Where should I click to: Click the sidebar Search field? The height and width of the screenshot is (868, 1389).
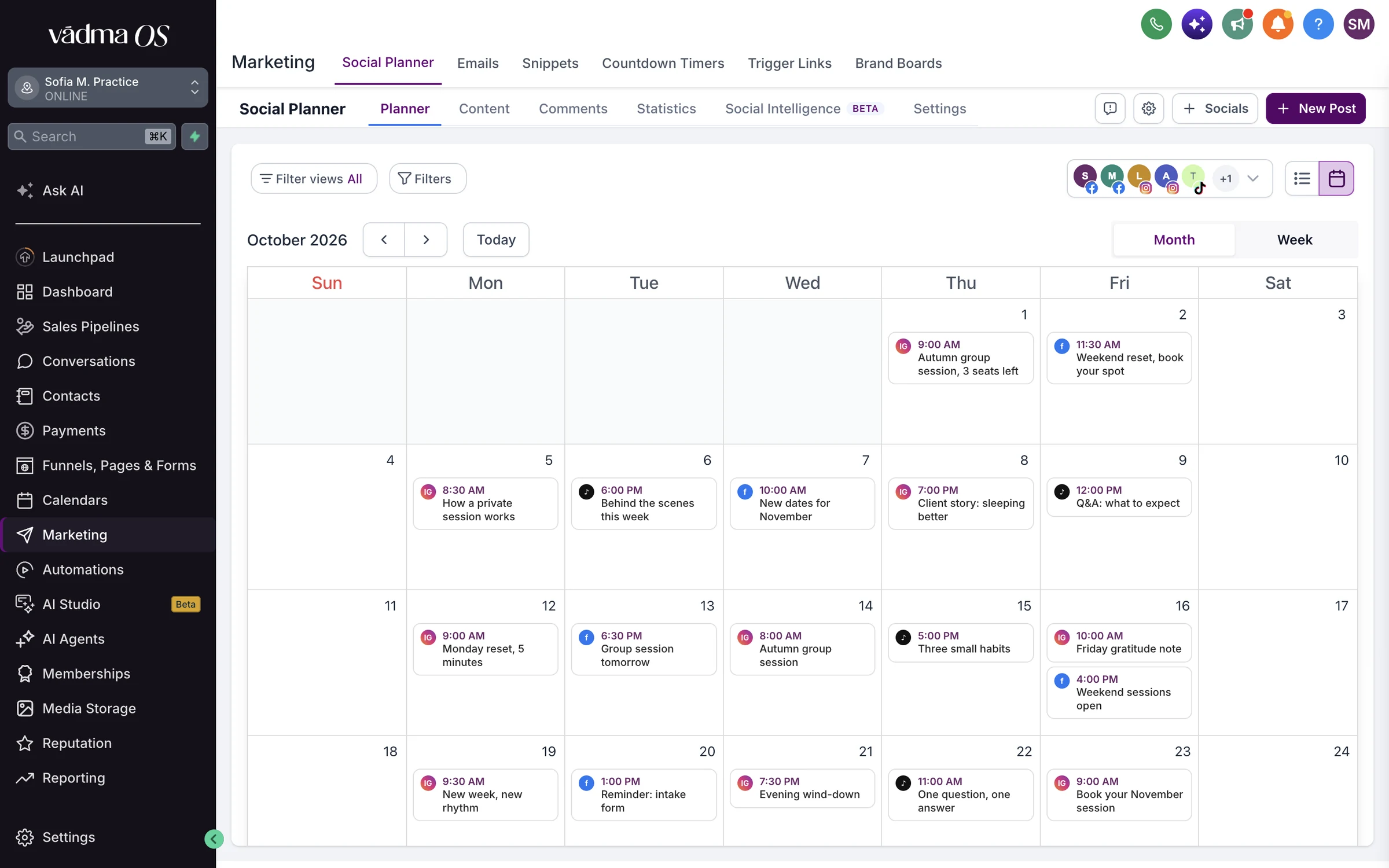pos(91,137)
